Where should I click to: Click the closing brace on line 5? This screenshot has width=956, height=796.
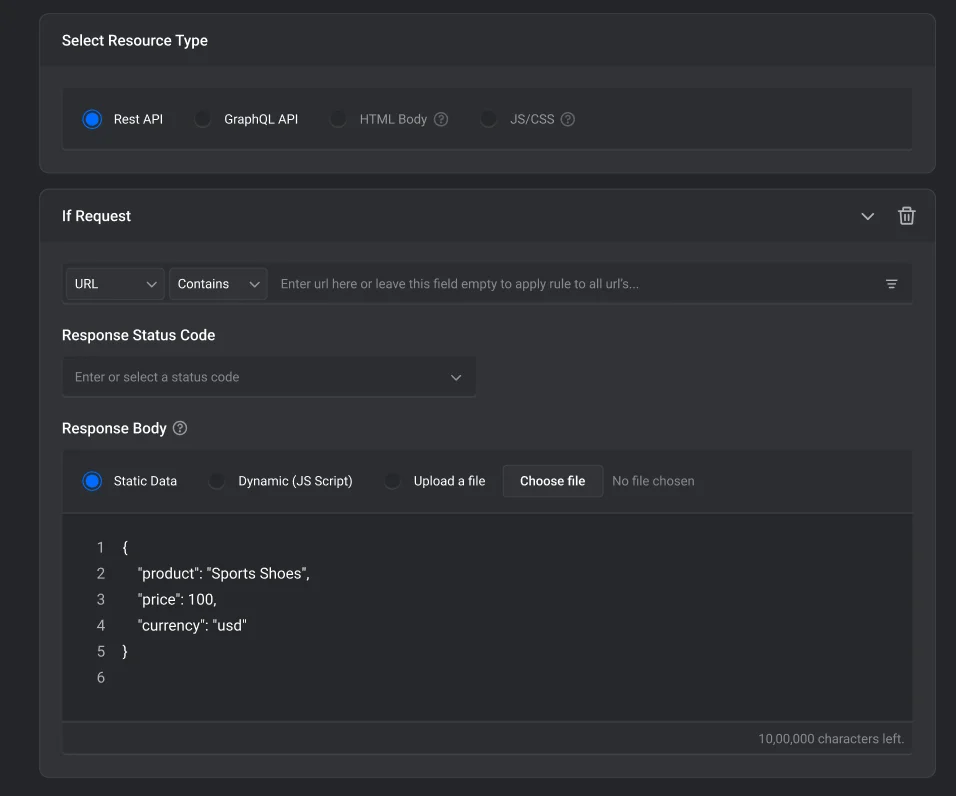pos(125,652)
